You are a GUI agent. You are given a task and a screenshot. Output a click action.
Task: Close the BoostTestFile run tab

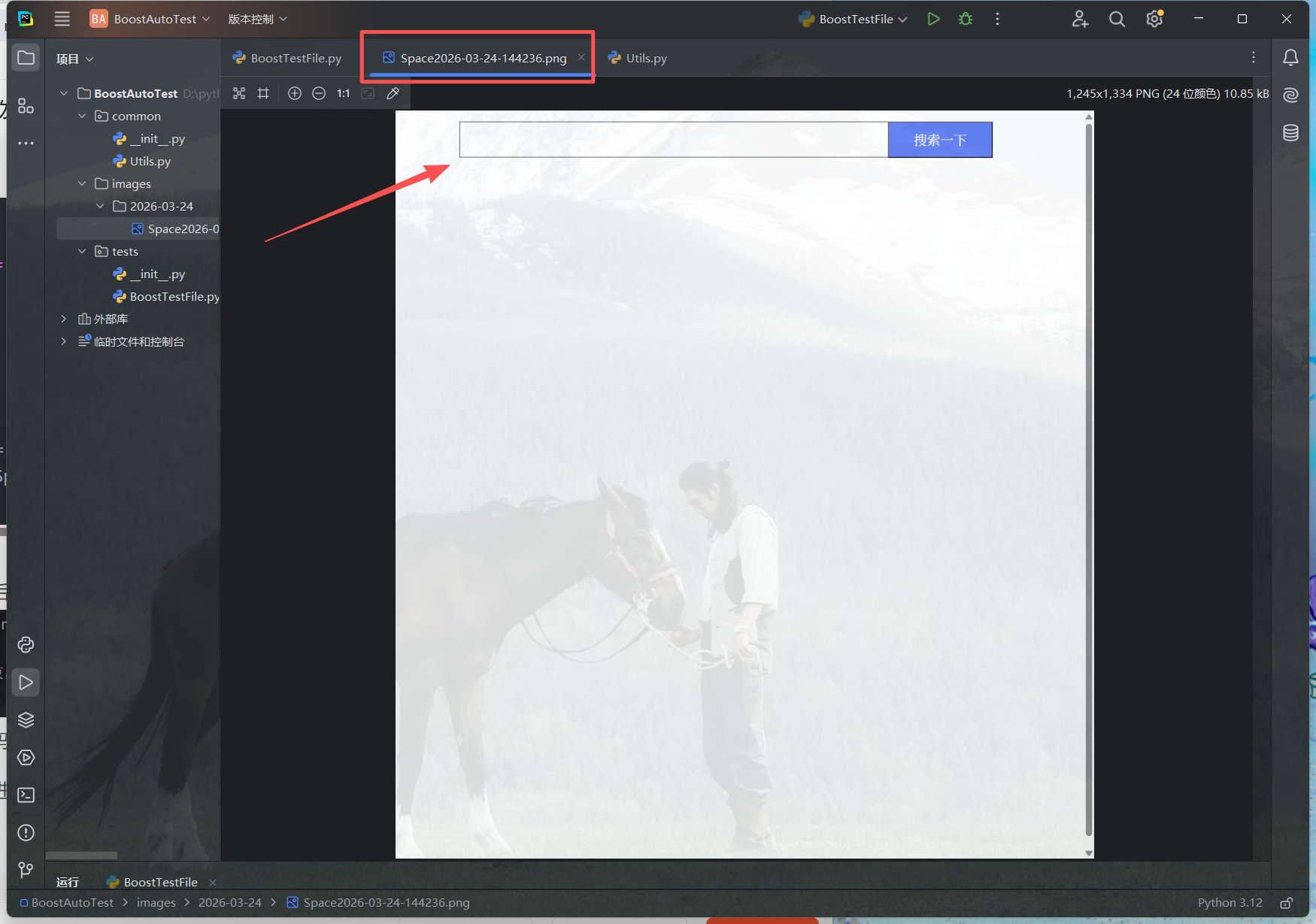213,883
